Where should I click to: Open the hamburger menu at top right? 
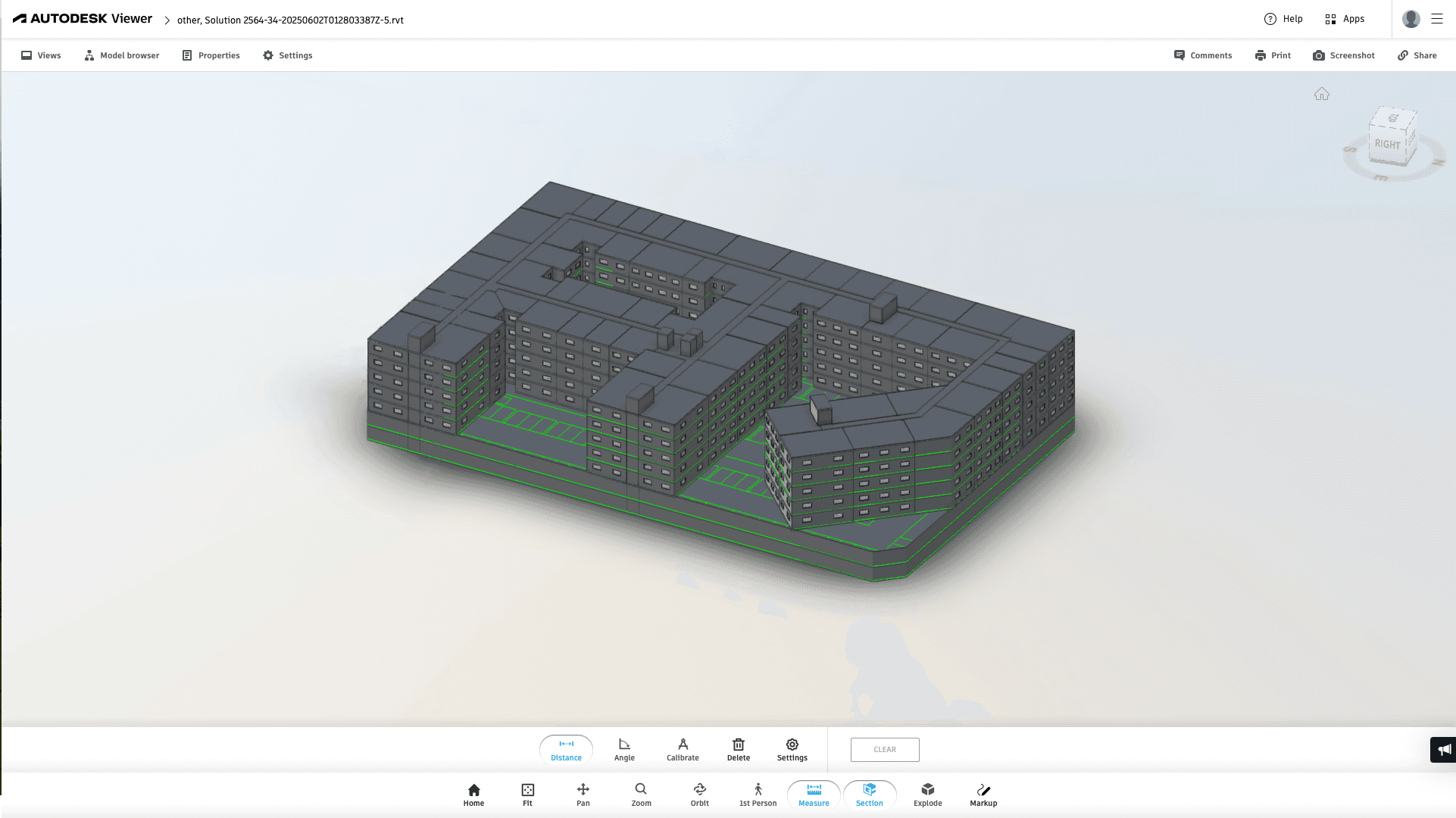(x=1436, y=19)
